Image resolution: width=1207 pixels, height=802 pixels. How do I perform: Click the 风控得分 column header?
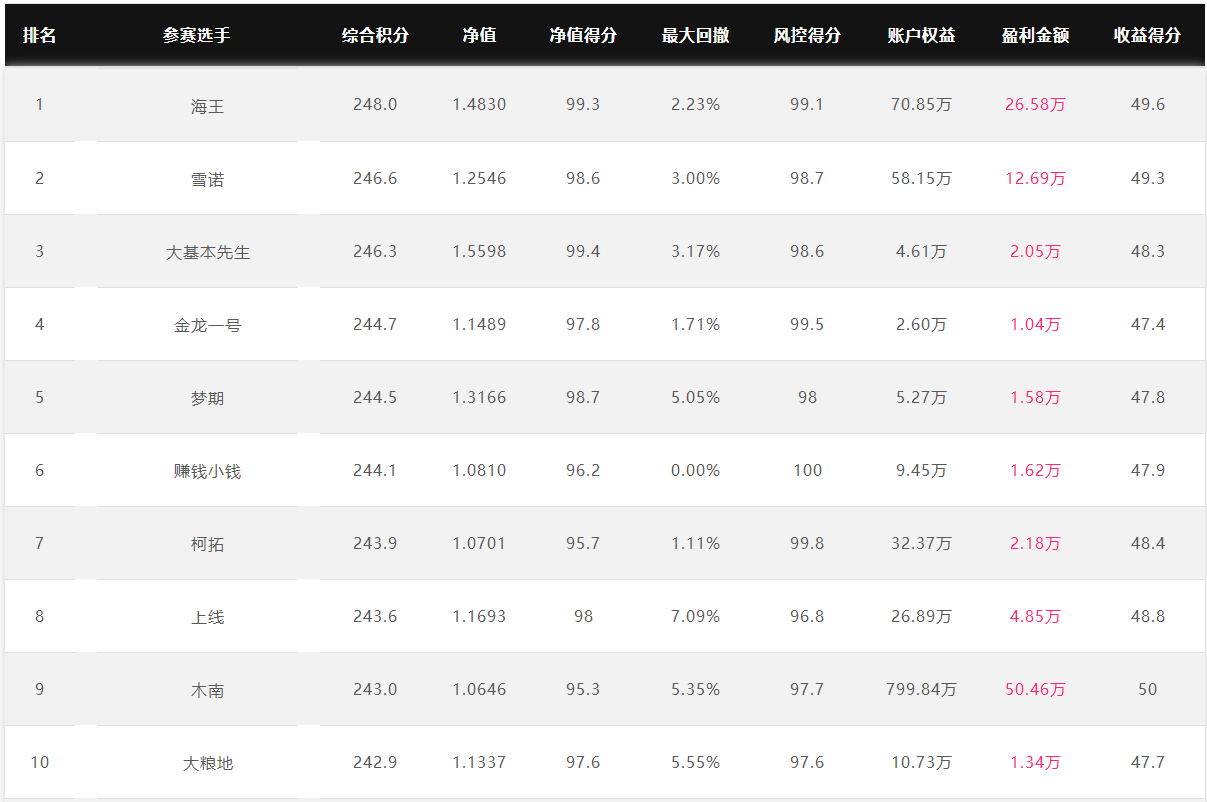[x=807, y=35]
